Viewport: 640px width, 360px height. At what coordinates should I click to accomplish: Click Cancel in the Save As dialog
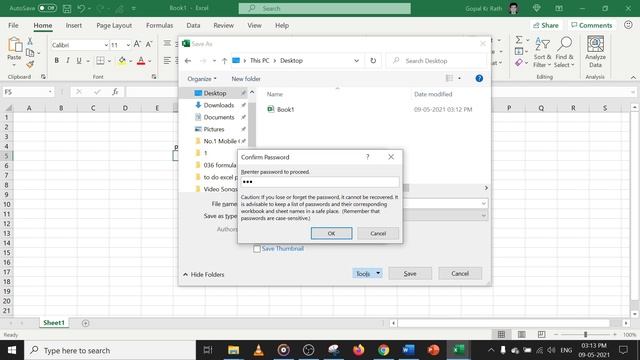click(460, 273)
